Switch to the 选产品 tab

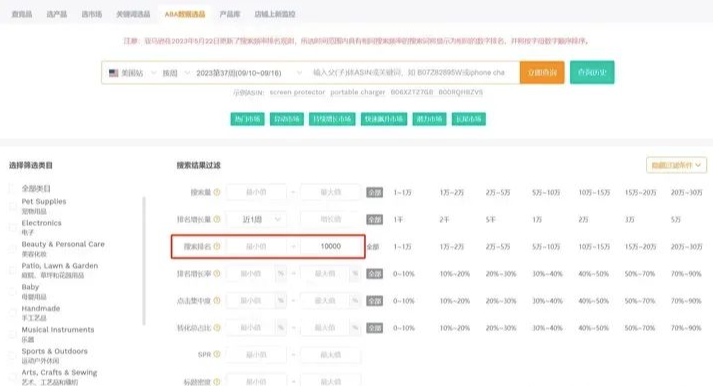(x=56, y=14)
